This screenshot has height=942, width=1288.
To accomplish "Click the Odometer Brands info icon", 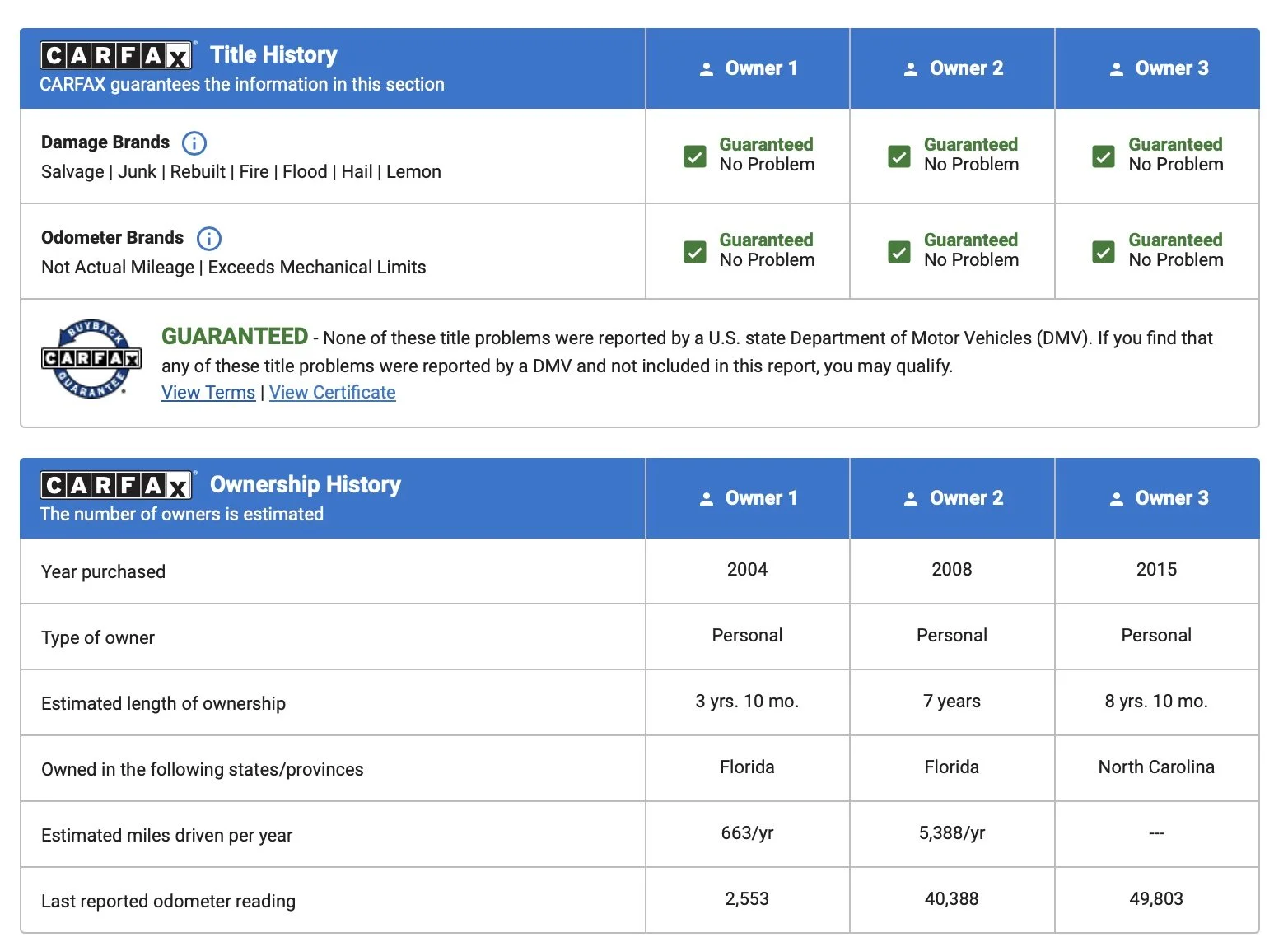I will [x=209, y=239].
